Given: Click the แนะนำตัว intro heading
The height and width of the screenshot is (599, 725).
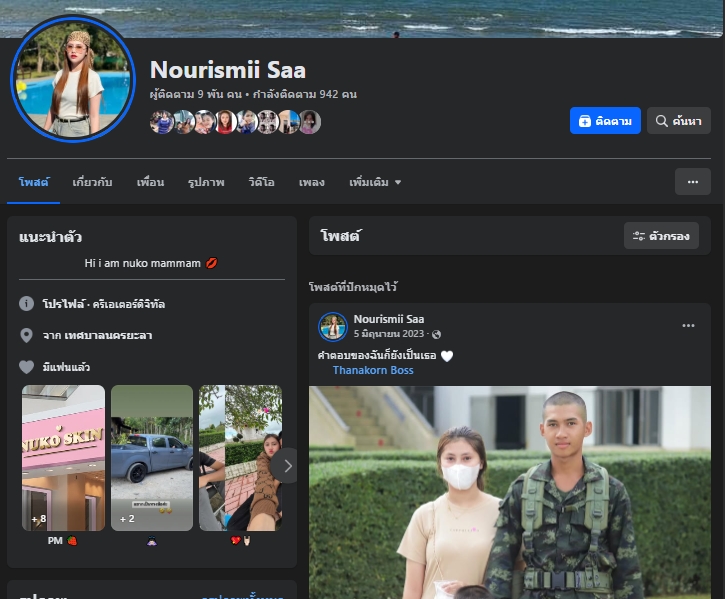Looking at the screenshot, I should [x=50, y=237].
